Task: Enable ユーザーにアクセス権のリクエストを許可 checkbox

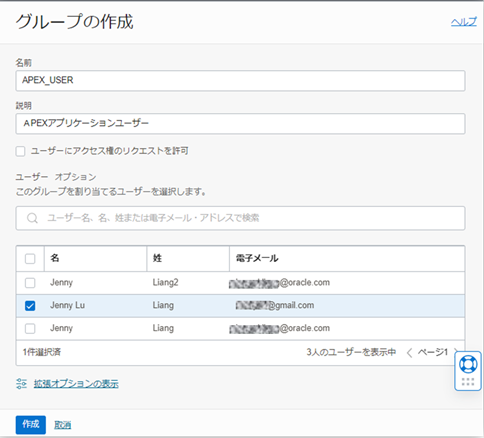Action: click(x=20, y=151)
